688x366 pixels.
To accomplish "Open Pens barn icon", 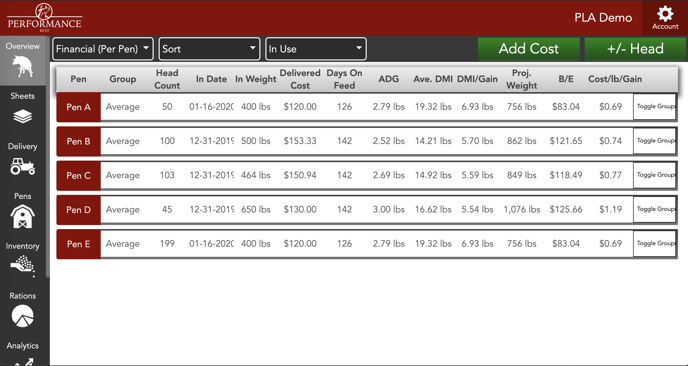I will pos(22,216).
